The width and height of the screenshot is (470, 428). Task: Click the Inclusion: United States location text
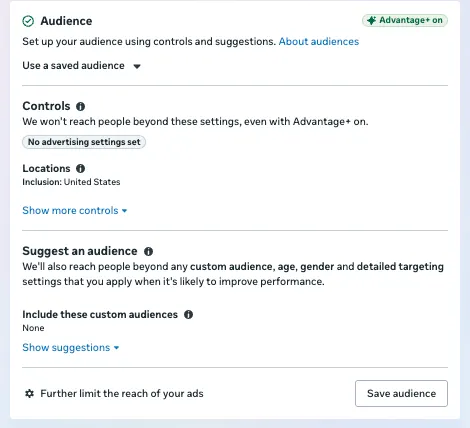(71, 182)
